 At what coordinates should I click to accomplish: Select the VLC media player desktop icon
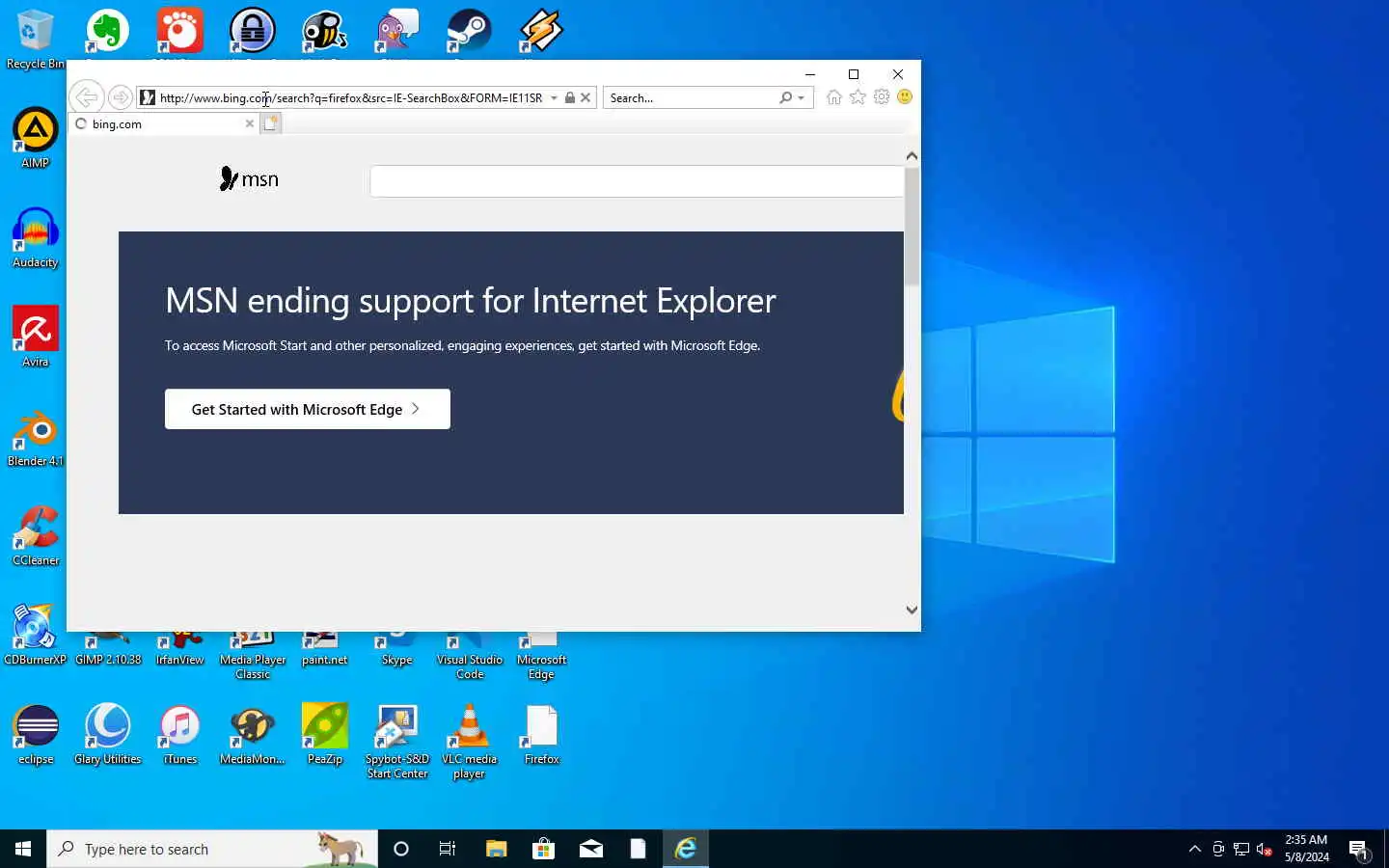tap(469, 741)
